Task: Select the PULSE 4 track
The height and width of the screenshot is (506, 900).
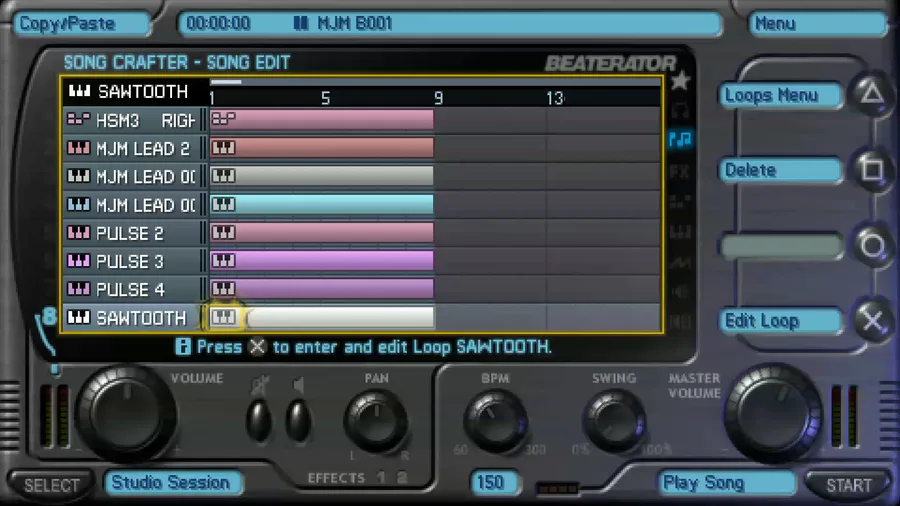Action: coord(133,290)
